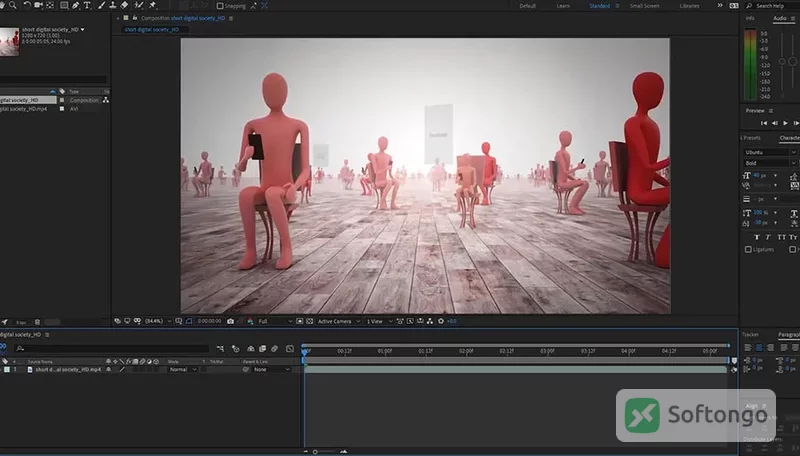Open the Parent None dropdown for layer 1
This screenshot has width=800, height=456.
[x=271, y=369]
